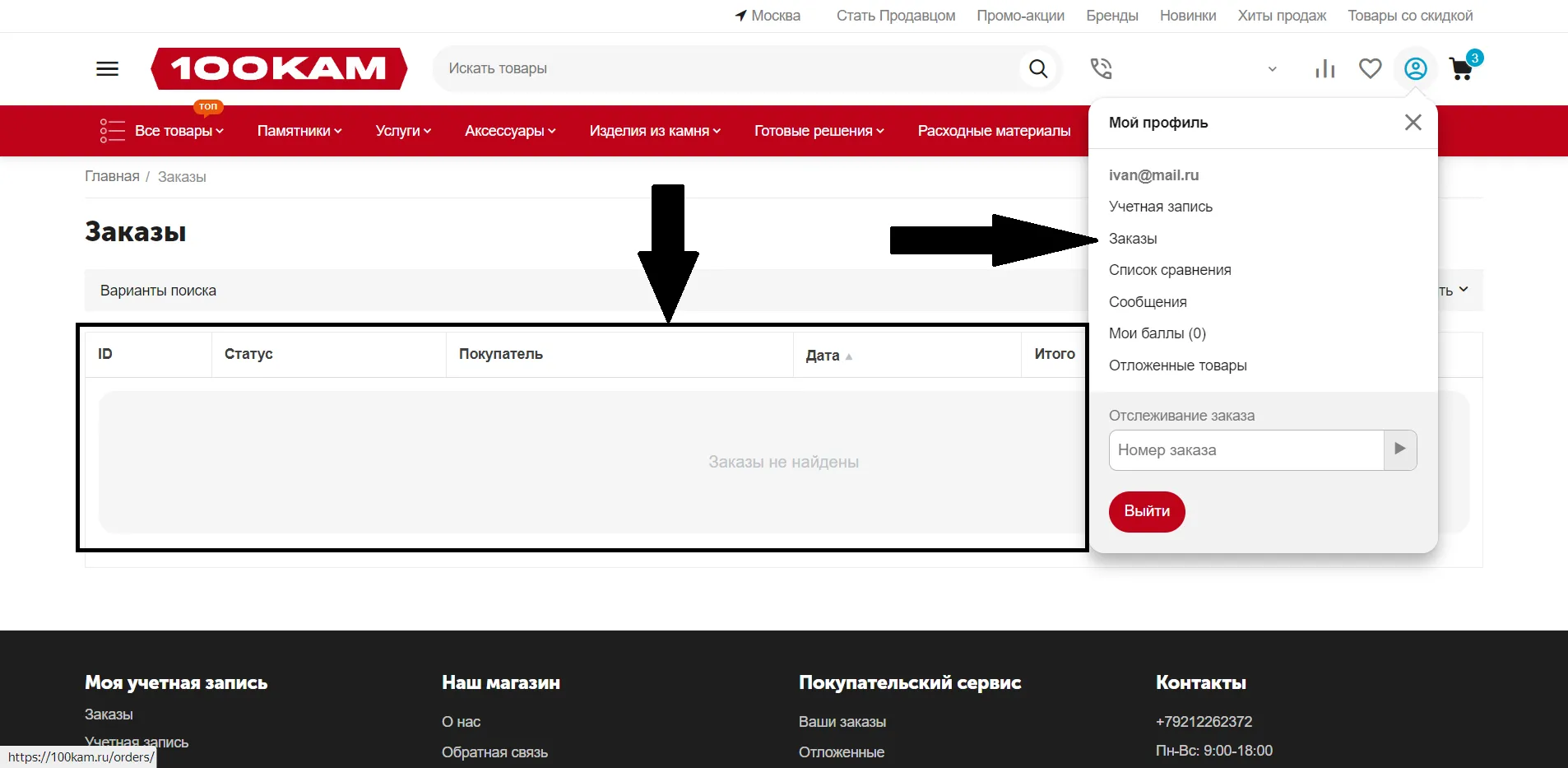Click the phone callback icon

pyautogui.click(x=1101, y=68)
